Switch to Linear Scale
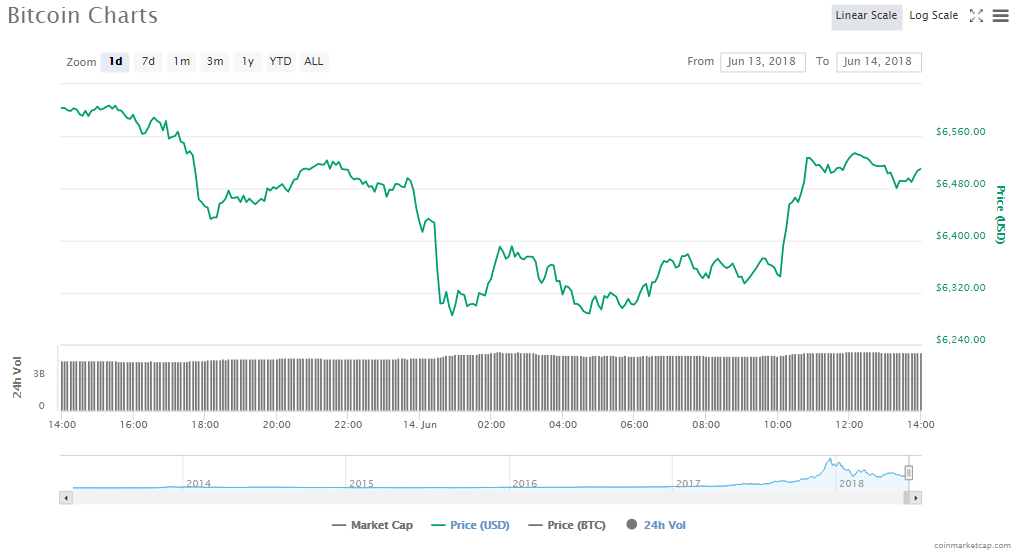Viewport: 1019px width, 555px height. 866,16
